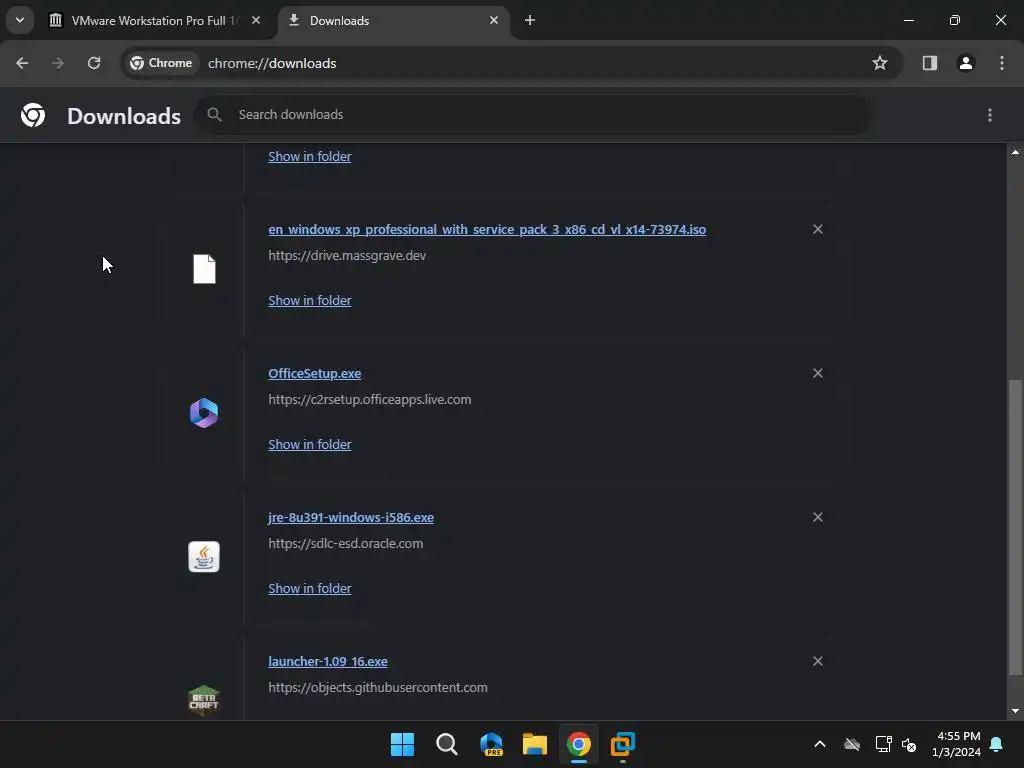Click the OneDrive cloud tray icon
This screenshot has width=1024, height=768.
coord(852,744)
